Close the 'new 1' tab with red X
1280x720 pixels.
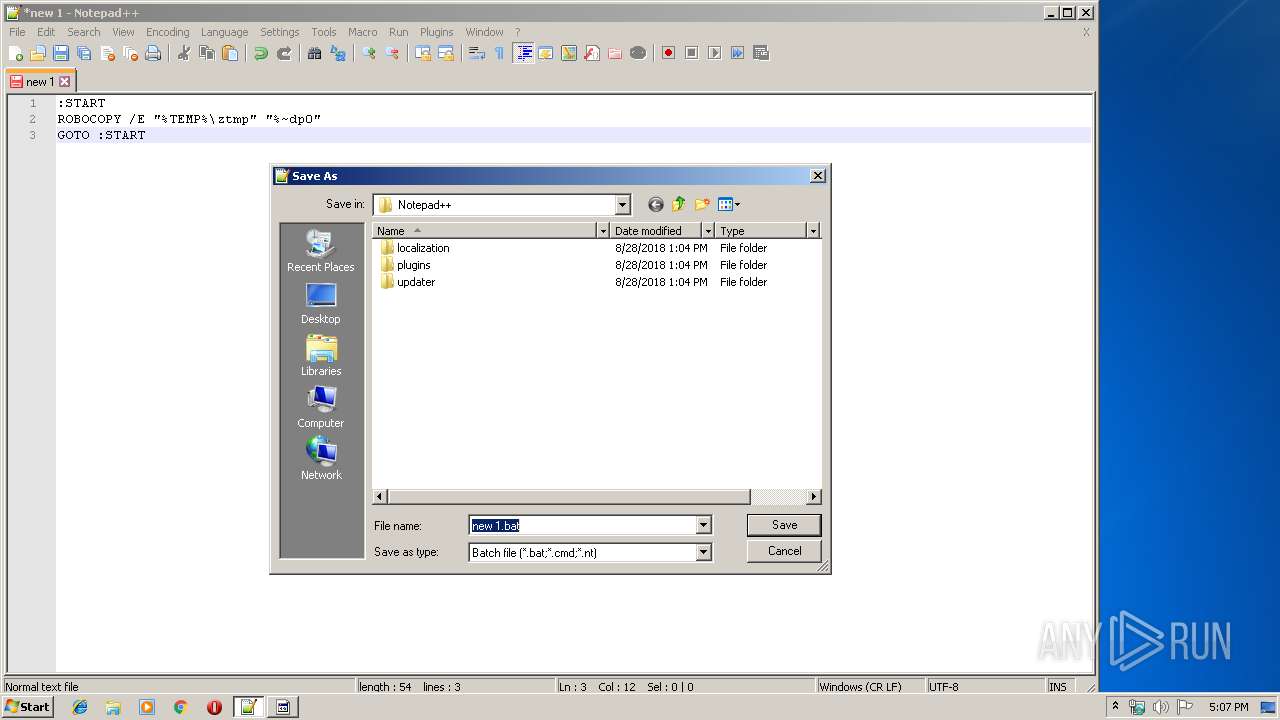(65, 82)
